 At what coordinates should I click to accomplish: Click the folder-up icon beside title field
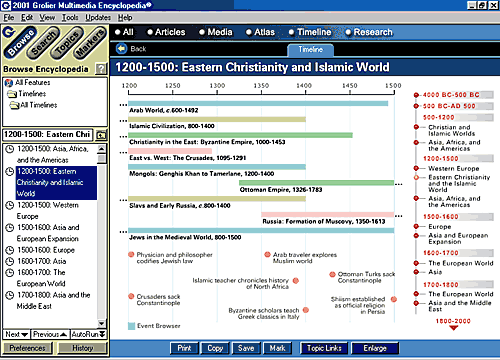(101, 135)
